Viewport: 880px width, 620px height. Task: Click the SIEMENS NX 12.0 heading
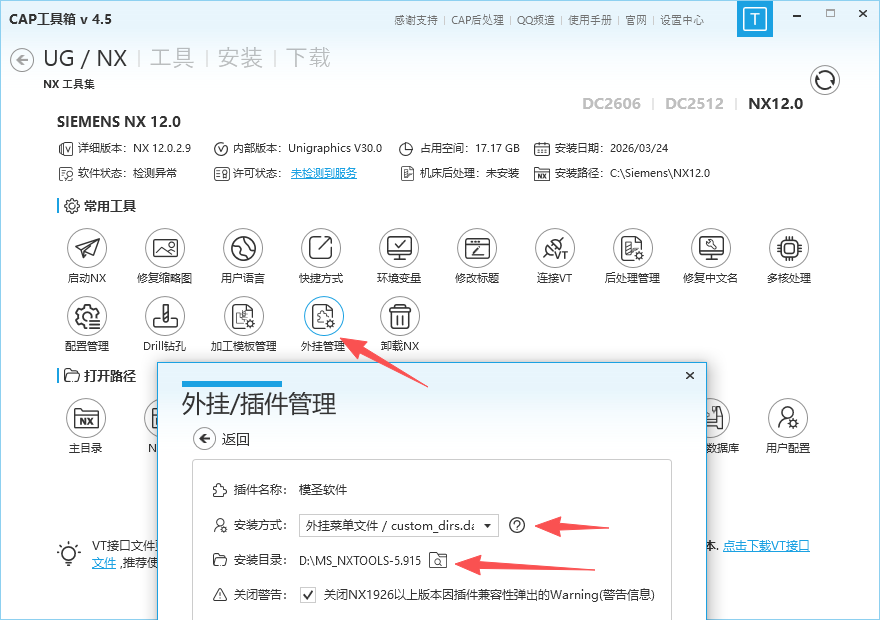(119, 122)
